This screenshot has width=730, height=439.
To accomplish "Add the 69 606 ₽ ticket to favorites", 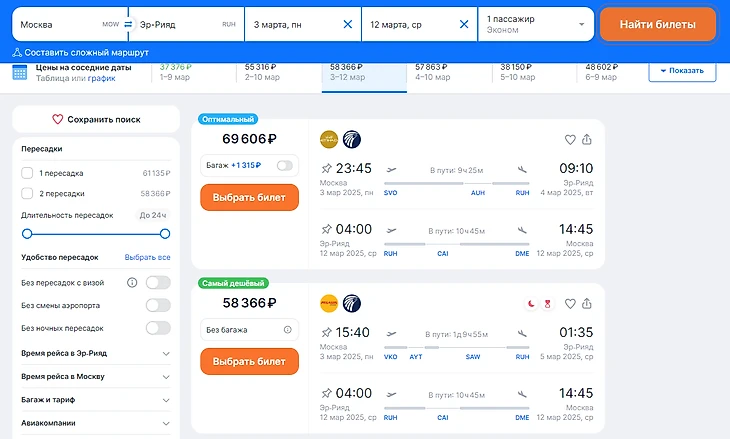I will (x=570, y=140).
